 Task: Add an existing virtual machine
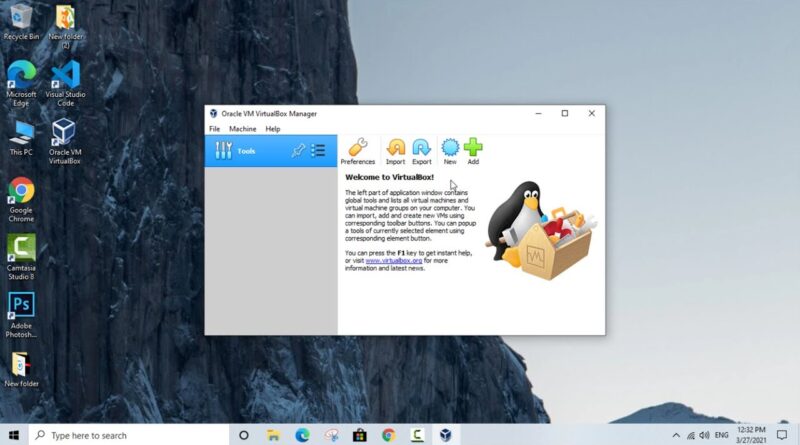pyautogui.click(x=473, y=151)
